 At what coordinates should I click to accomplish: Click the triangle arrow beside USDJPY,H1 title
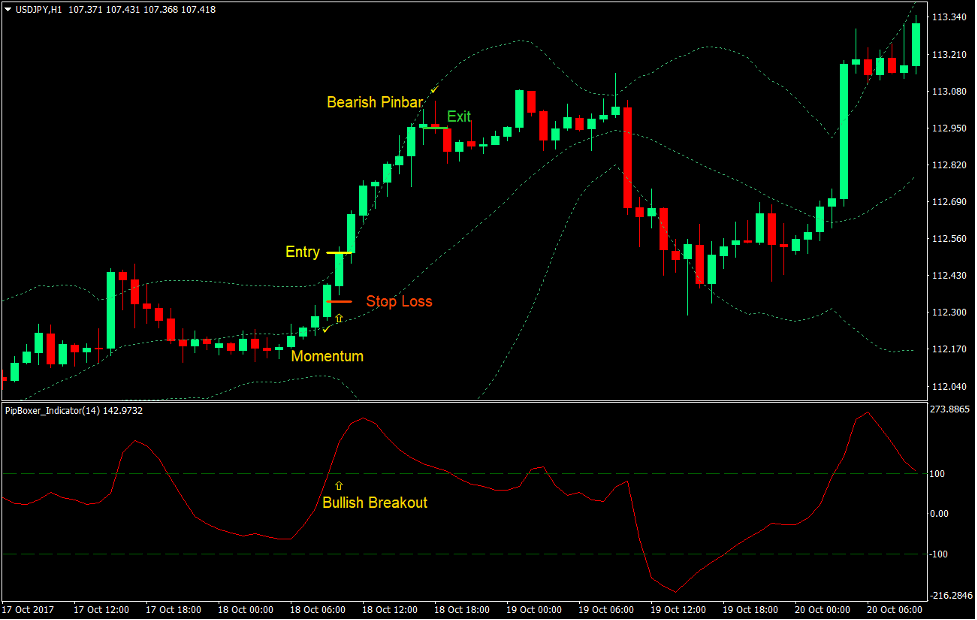coord(8,9)
